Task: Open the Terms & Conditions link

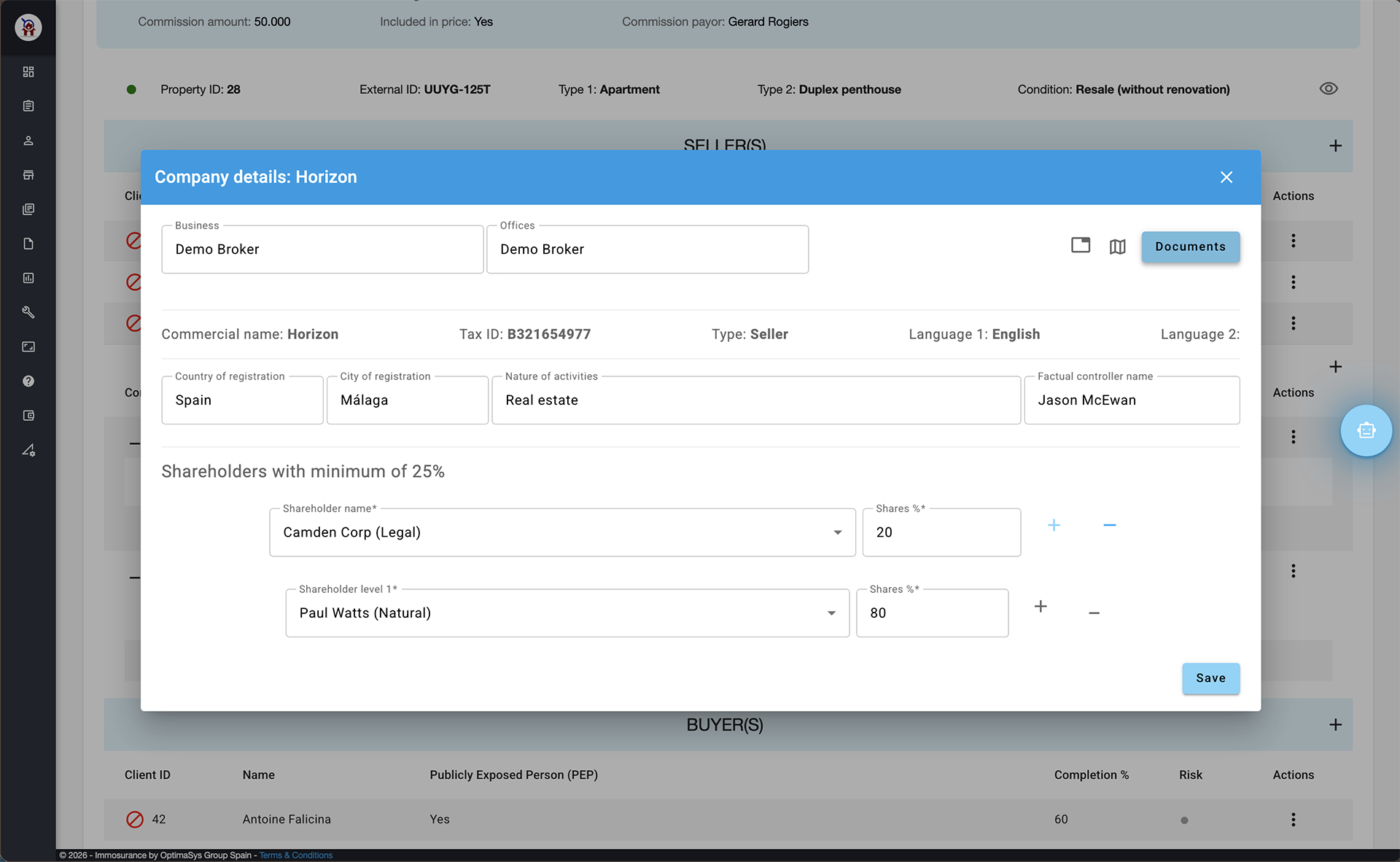Action: coord(295,855)
